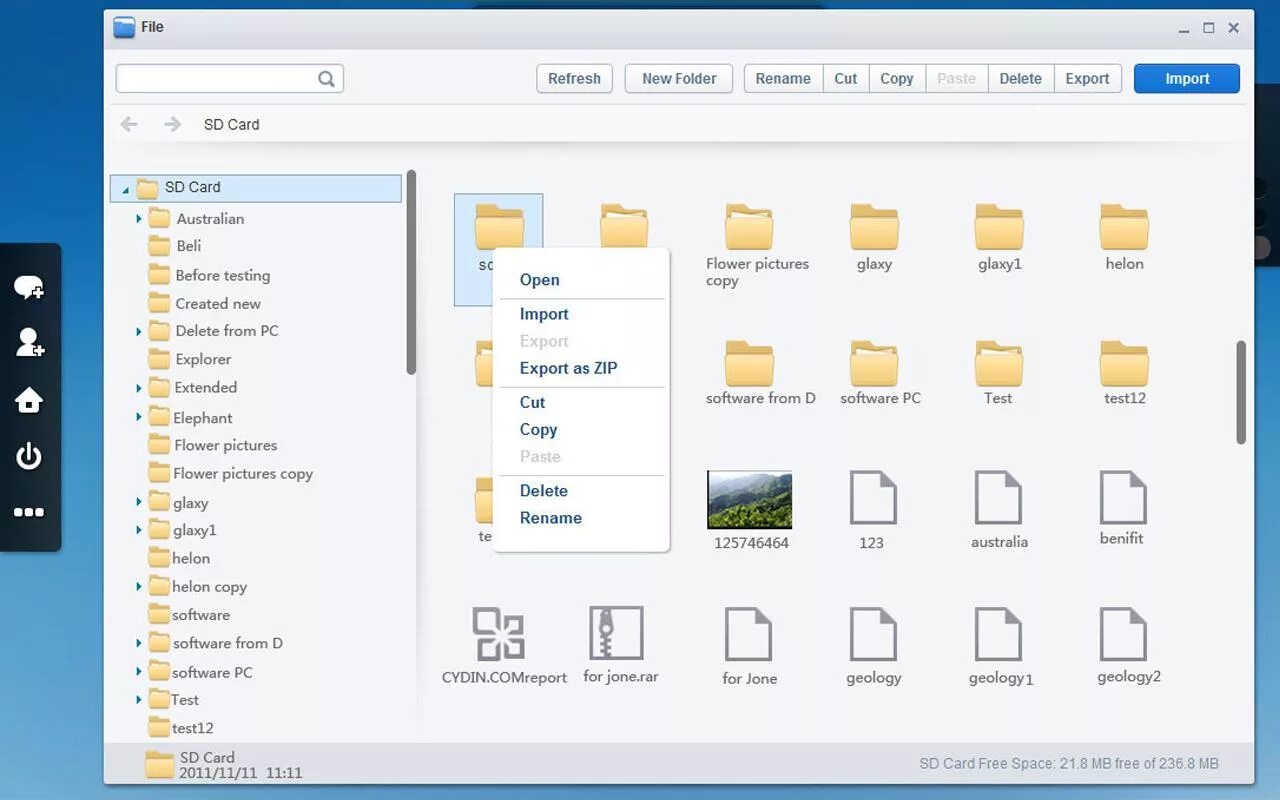Click the power sidebar icon
Viewport: 1280px width, 800px height.
point(28,456)
